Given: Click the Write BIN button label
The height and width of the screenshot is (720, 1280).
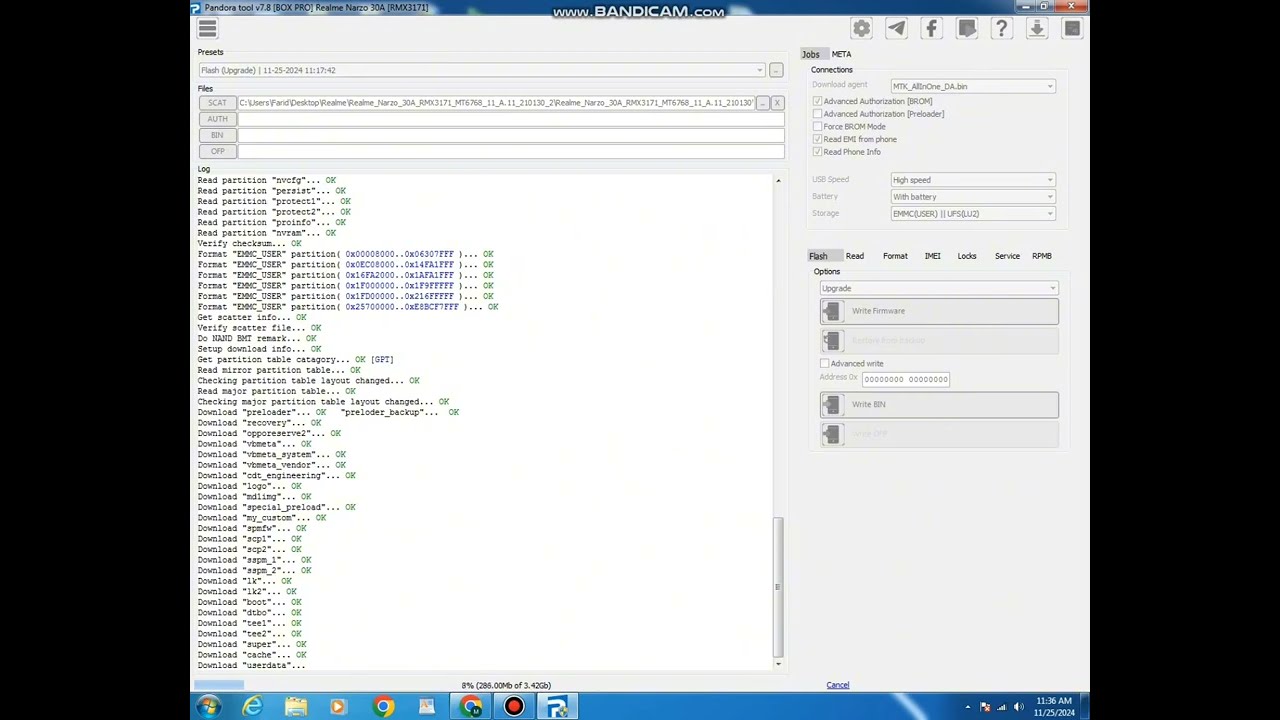Looking at the screenshot, I should coord(868,404).
